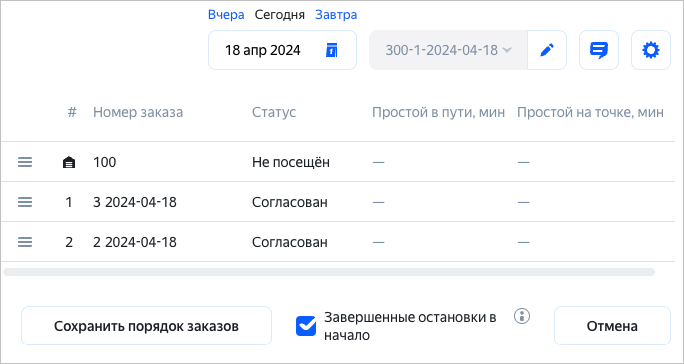Screen dimensions: 684x364
Task: Open the 18 апр 2024 date picker
Action: point(282,50)
